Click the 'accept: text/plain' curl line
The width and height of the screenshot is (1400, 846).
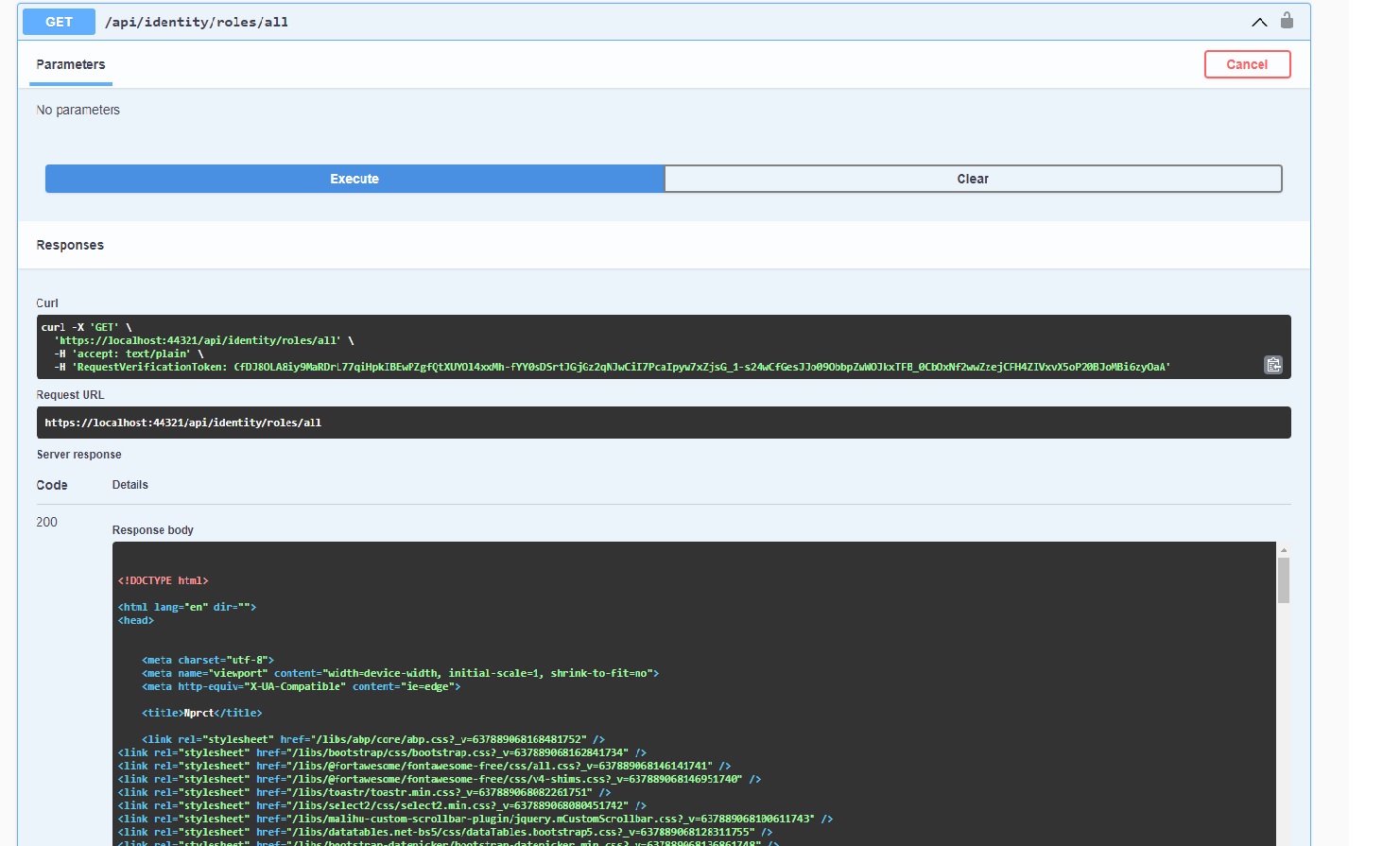[129, 354]
